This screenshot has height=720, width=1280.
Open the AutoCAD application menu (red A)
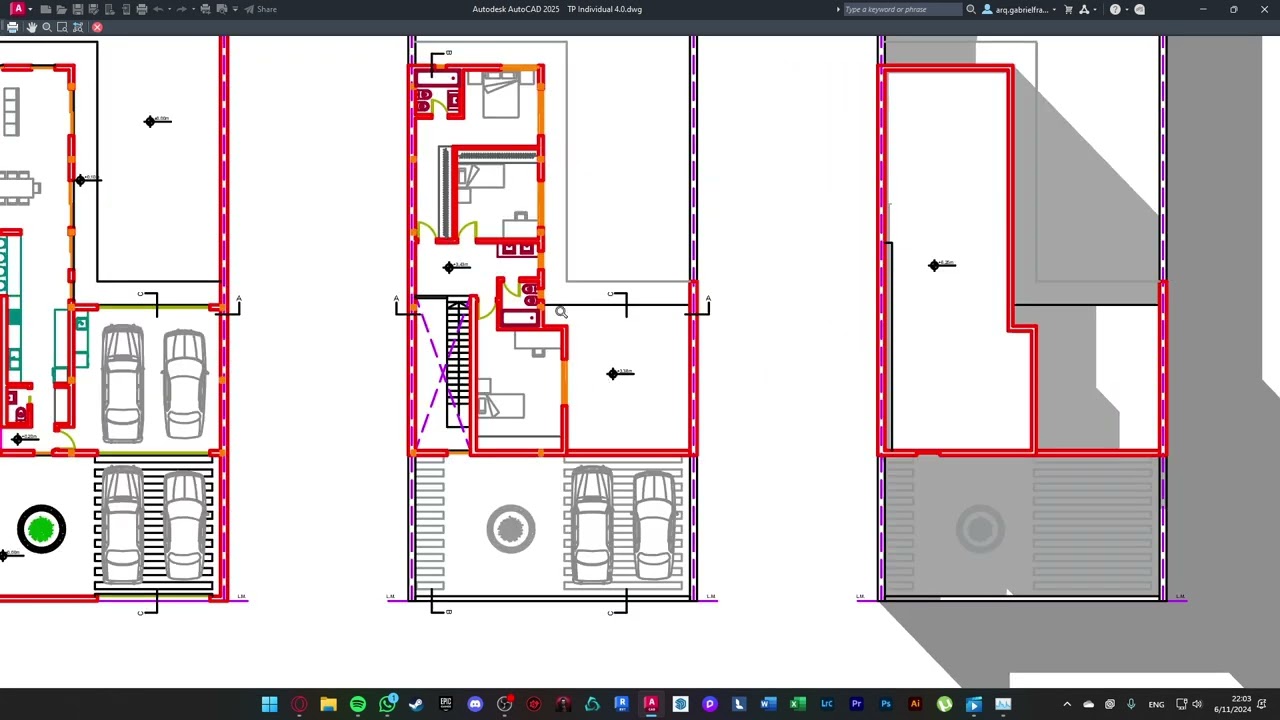[18, 9]
